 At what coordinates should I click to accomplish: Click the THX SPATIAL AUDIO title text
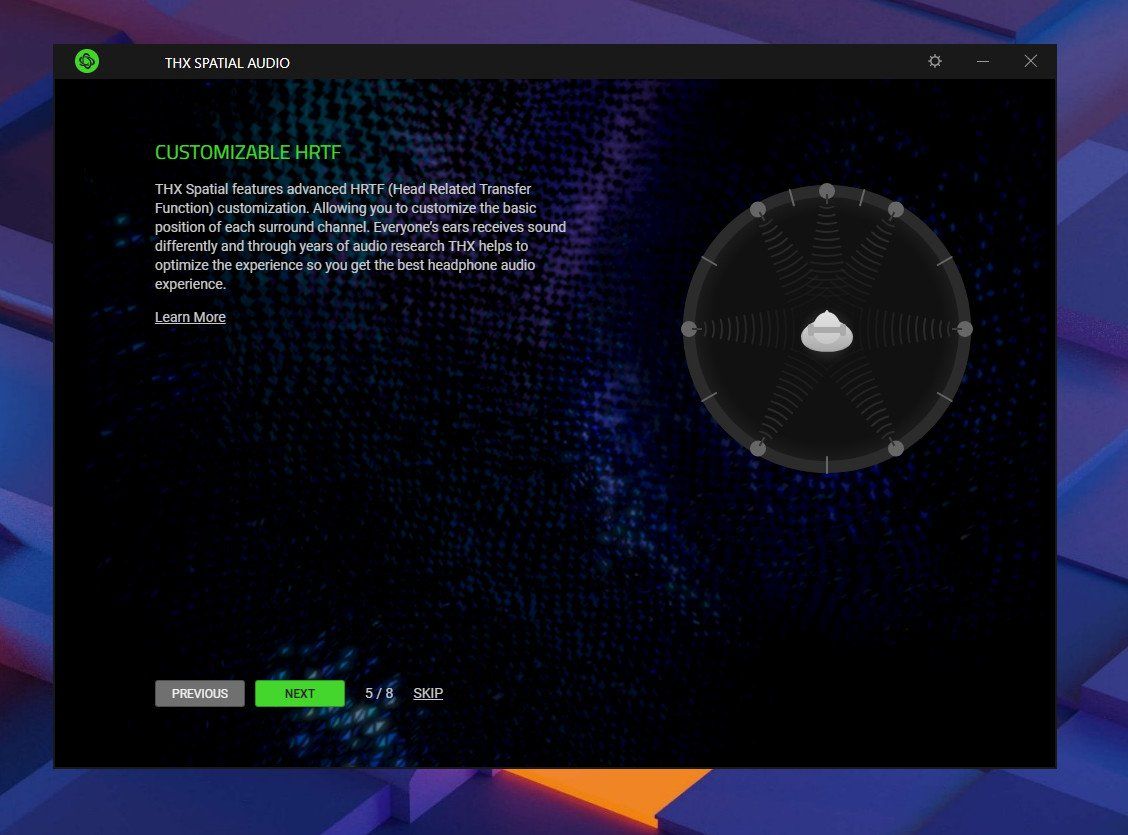[227, 63]
